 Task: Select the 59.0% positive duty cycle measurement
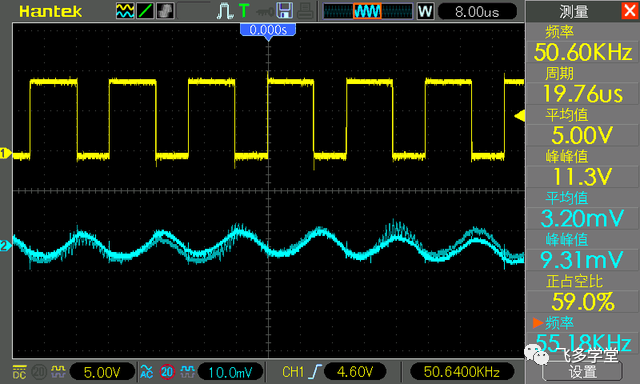pos(582,302)
